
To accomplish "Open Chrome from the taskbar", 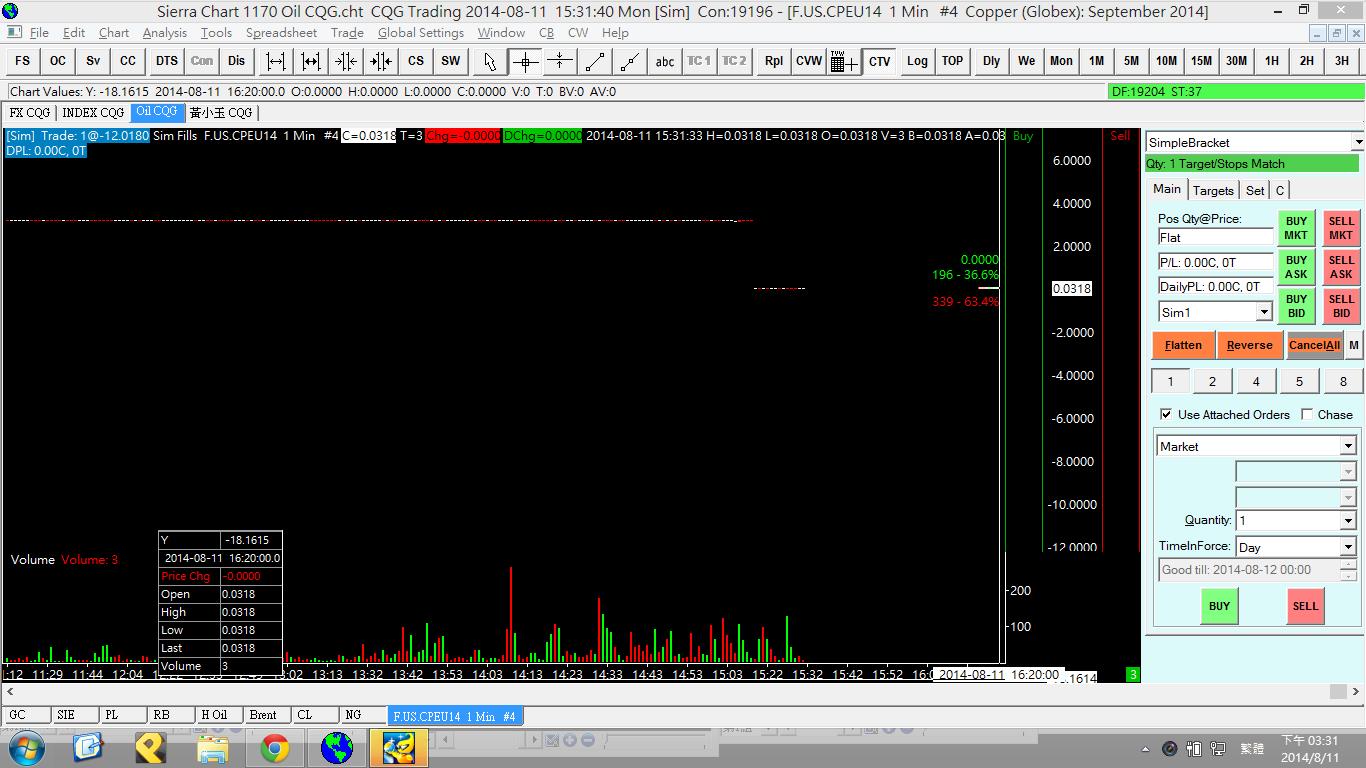I will [x=275, y=748].
